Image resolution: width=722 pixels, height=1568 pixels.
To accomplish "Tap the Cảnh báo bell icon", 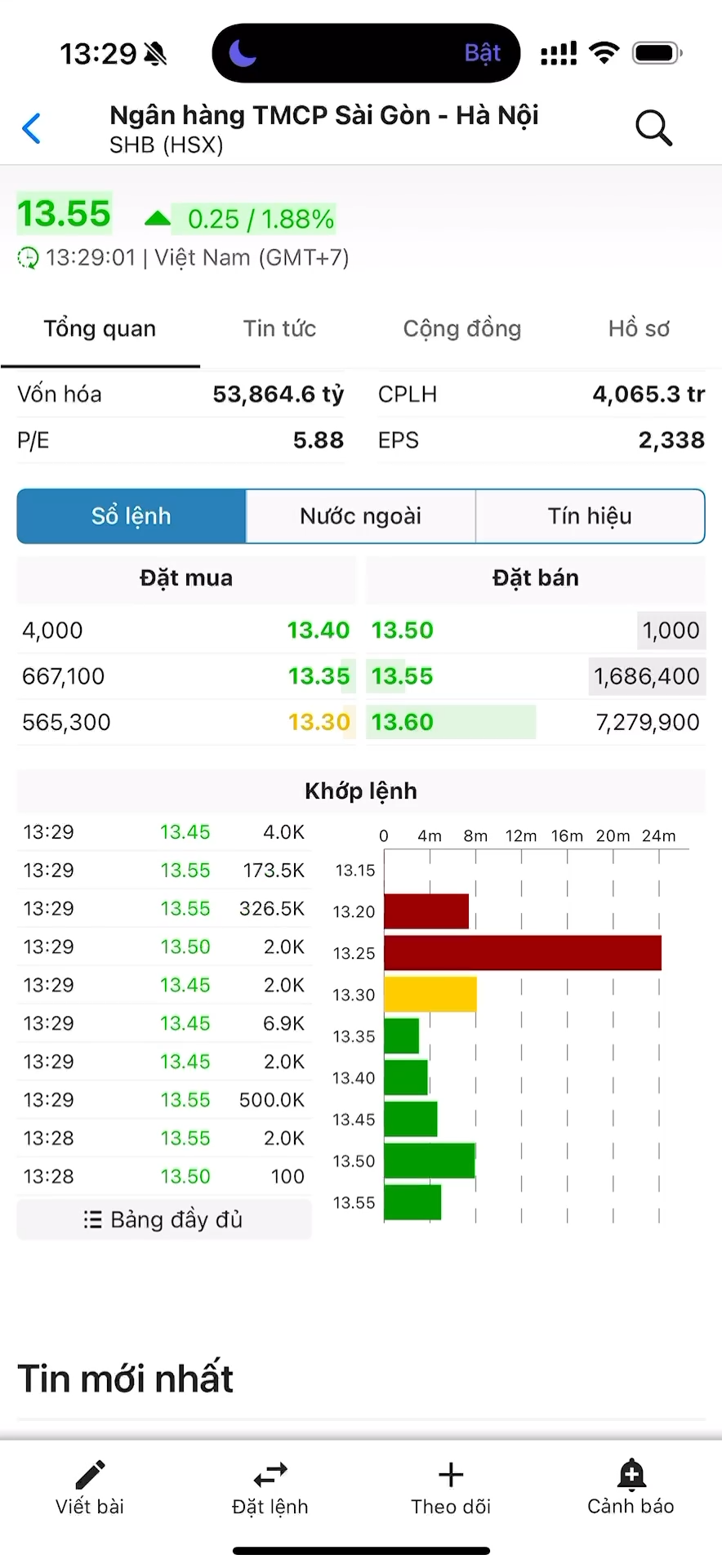I will [631, 1474].
